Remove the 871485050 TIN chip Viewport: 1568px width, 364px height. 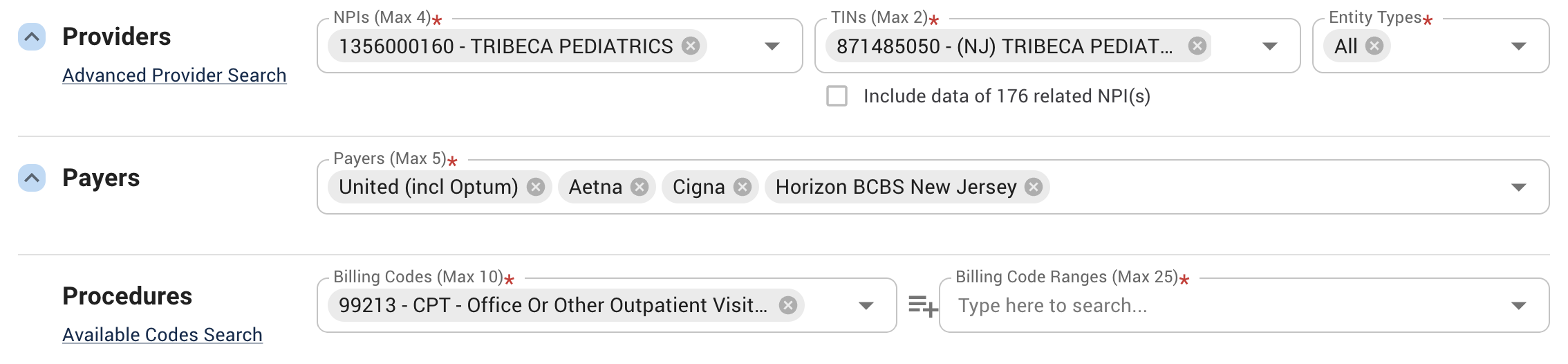pos(1197,46)
